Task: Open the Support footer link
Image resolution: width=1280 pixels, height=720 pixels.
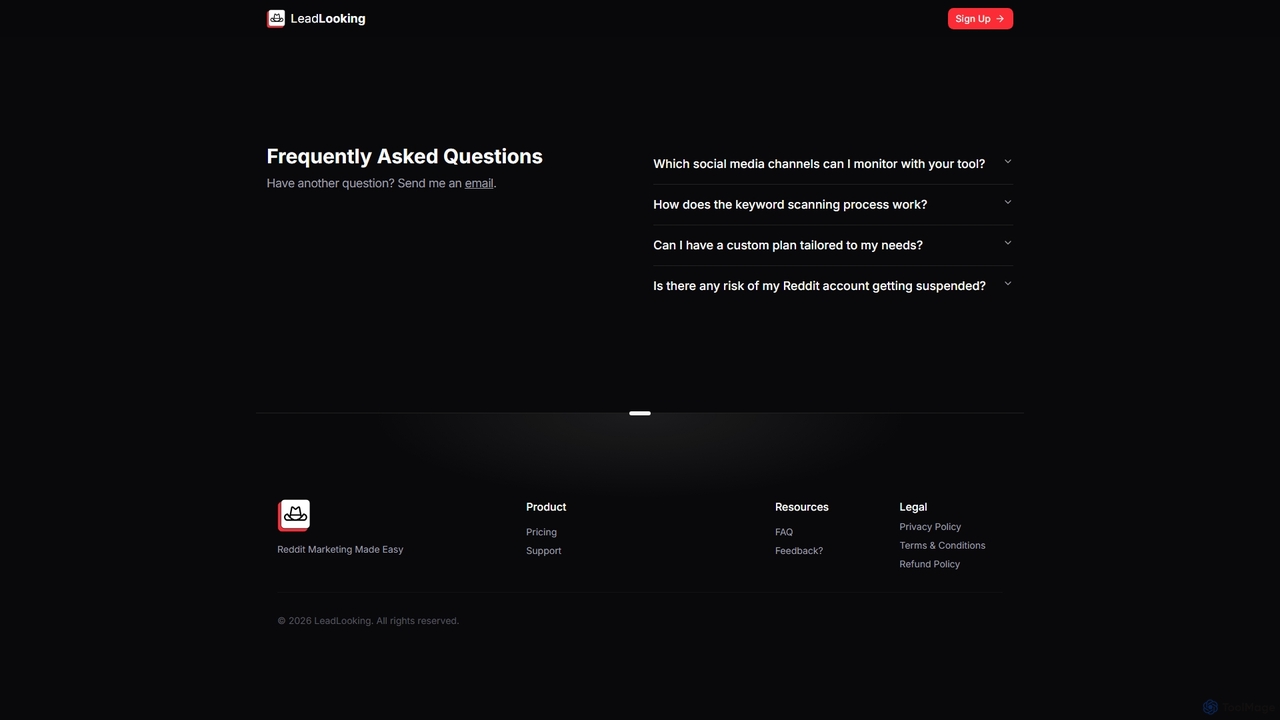Action: 544,551
